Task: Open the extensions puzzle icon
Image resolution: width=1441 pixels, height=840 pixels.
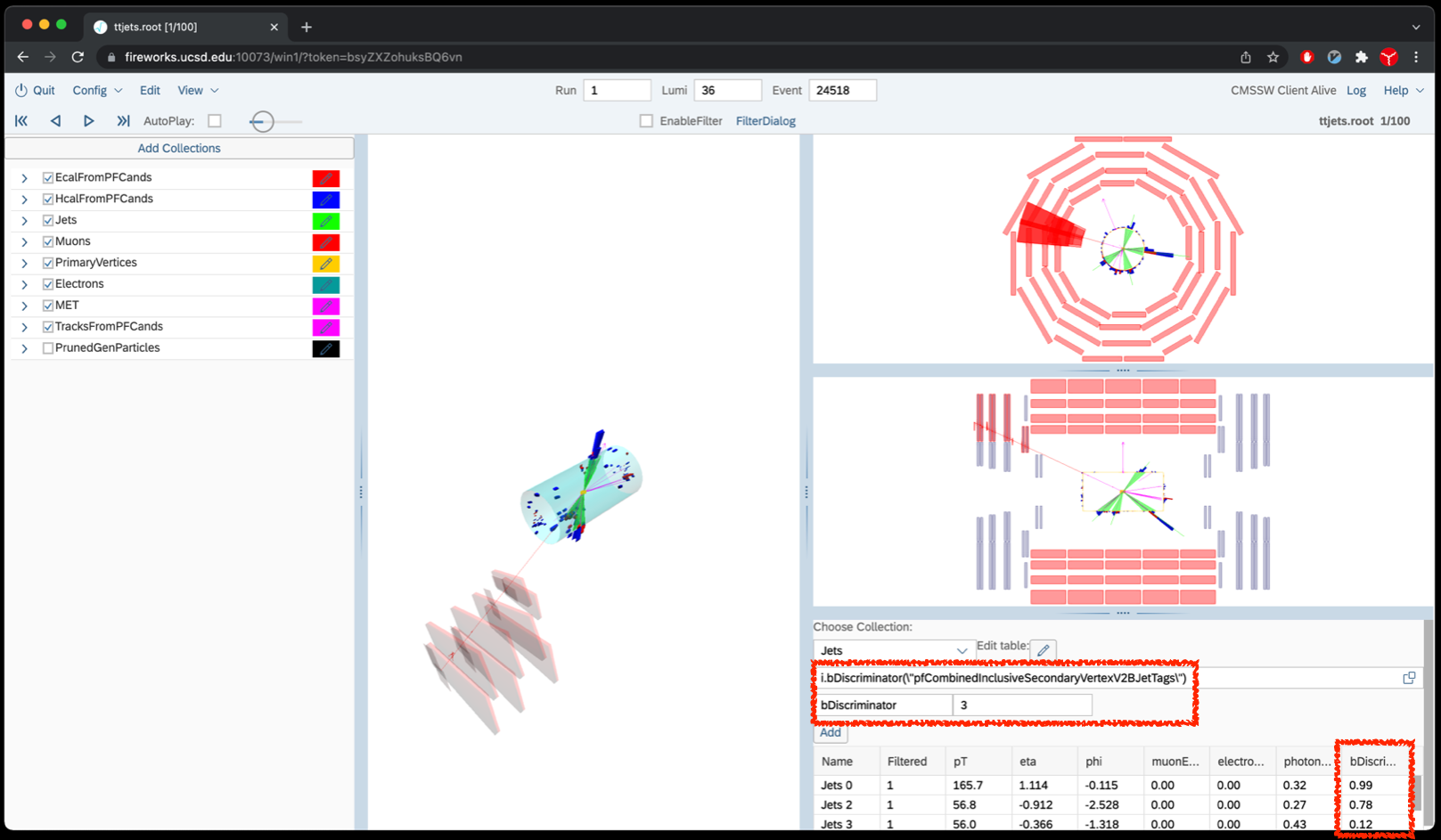Action: click(1361, 57)
